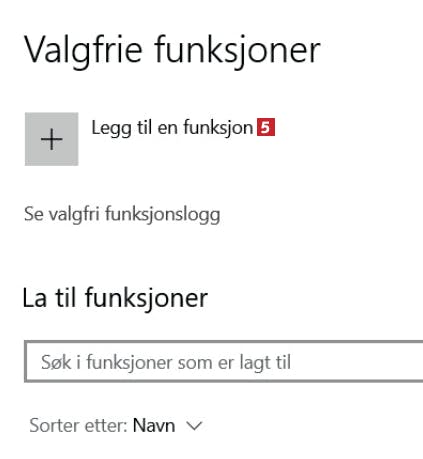Click the left edge of the search field
This screenshot has height=459, width=423.
point(28,361)
